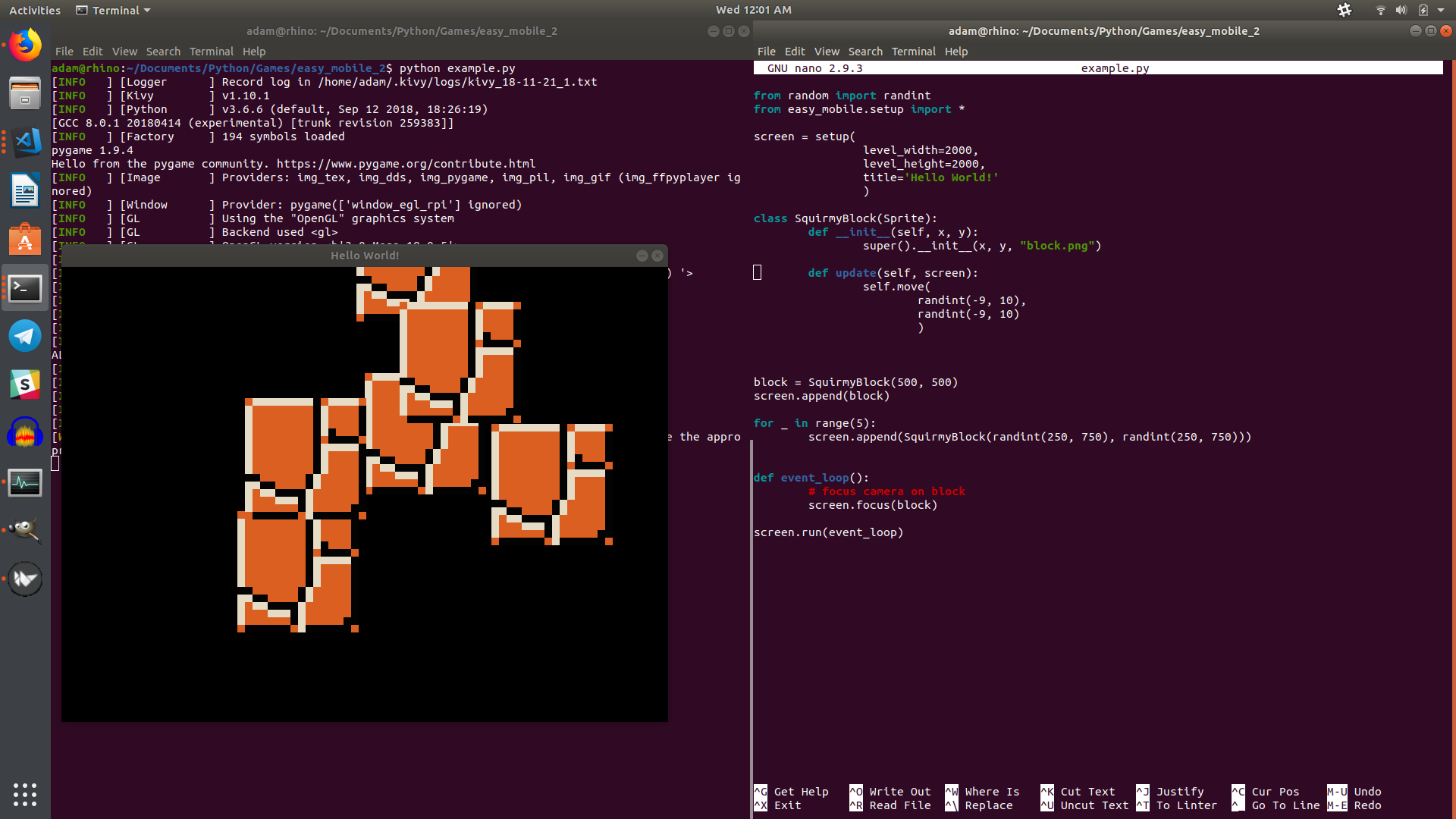Launch Visual Studio Code from dock
The height and width of the screenshot is (819, 1456).
coord(25,142)
